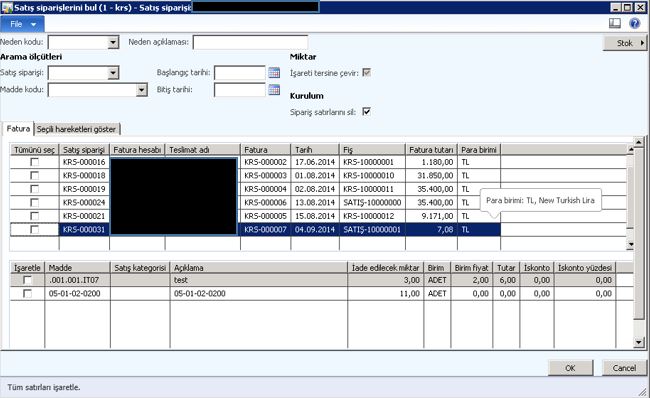Click amount cell 9.171,00

click(431, 216)
